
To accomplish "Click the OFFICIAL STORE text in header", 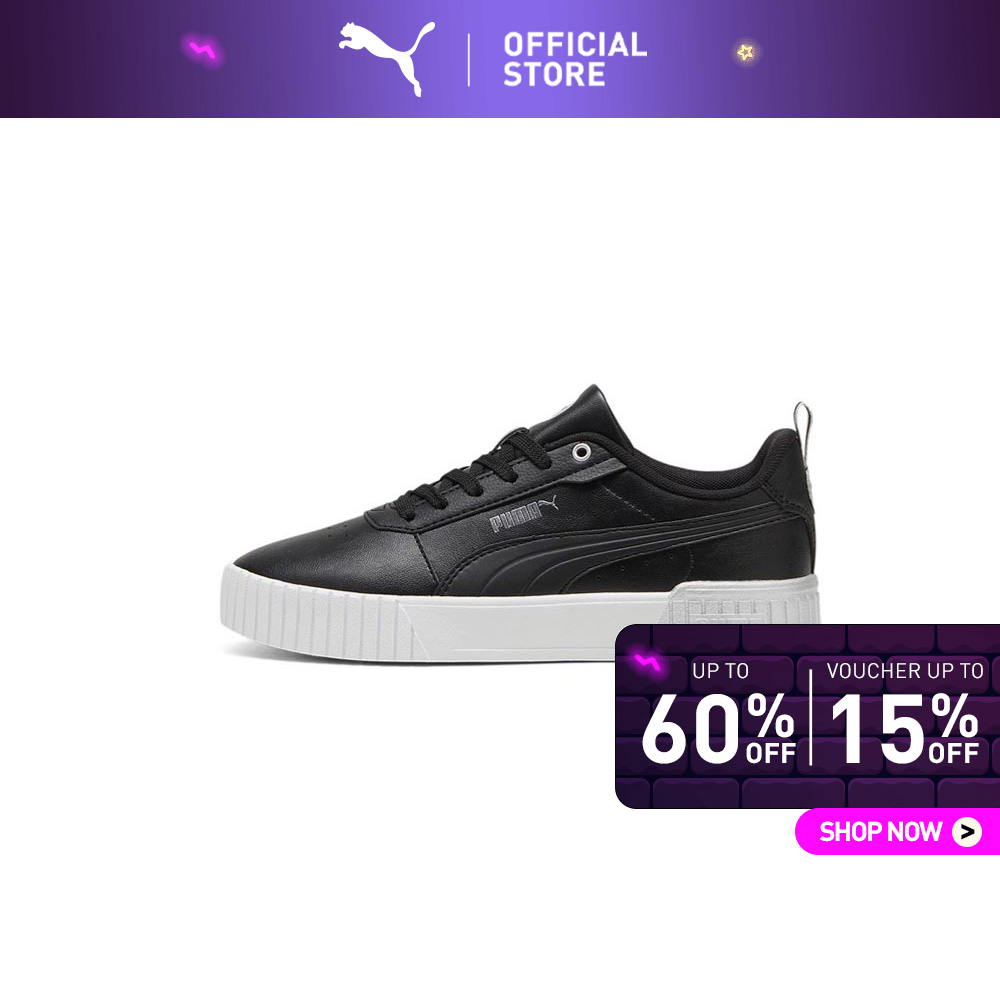I will (575, 59).
